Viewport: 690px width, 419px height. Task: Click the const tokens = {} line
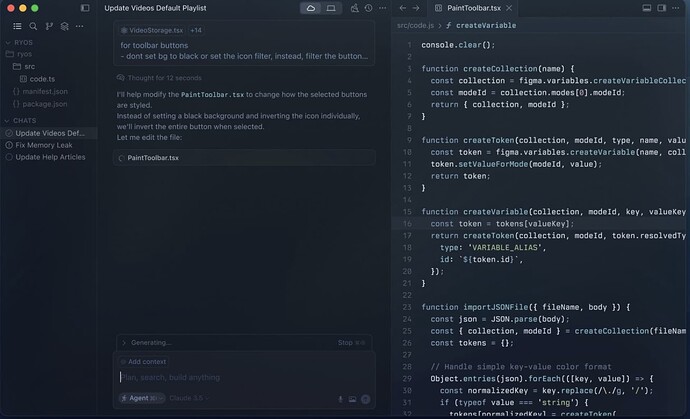point(472,343)
